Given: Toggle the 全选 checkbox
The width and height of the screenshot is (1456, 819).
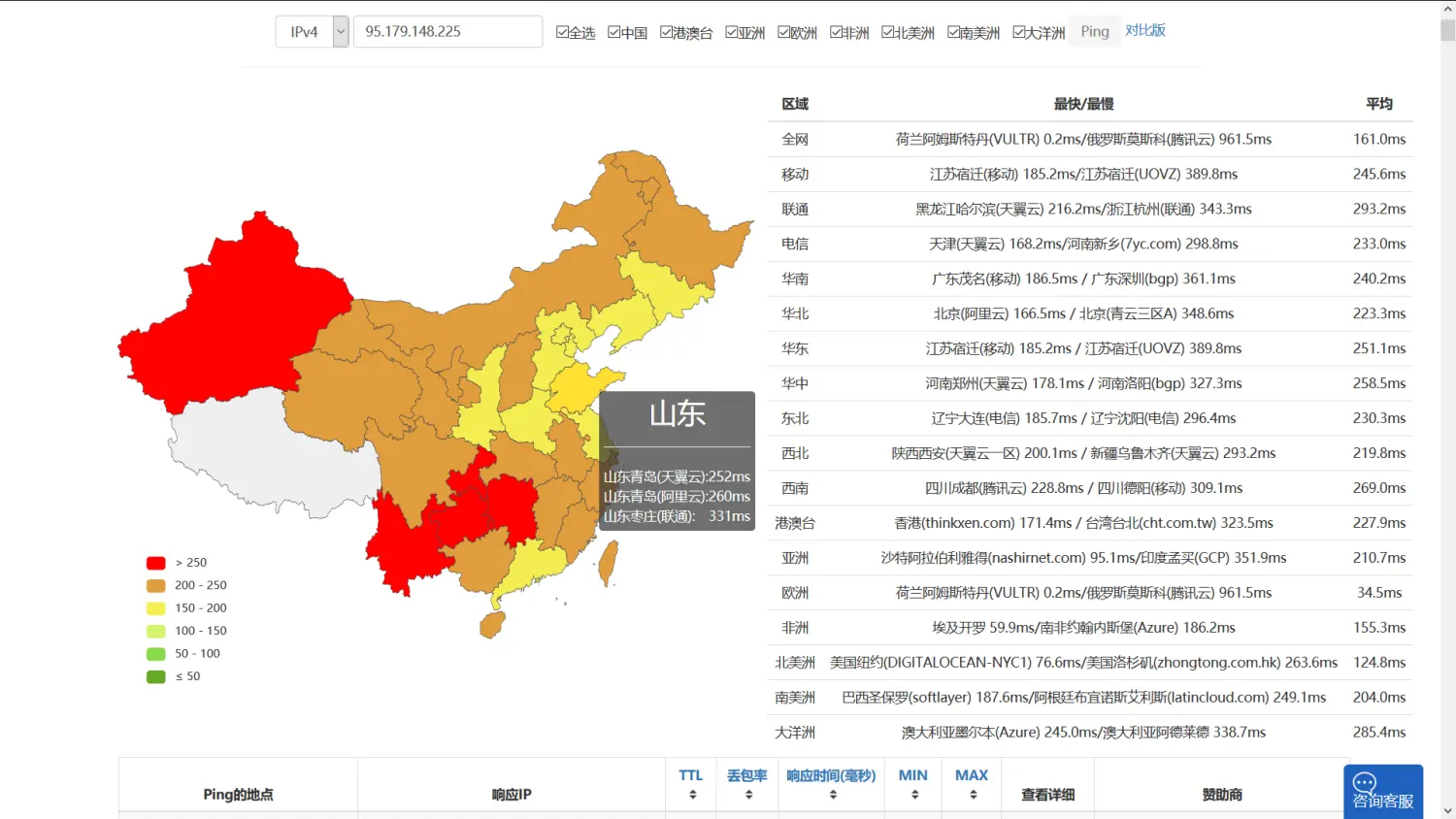Looking at the screenshot, I should click(x=563, y=32).
